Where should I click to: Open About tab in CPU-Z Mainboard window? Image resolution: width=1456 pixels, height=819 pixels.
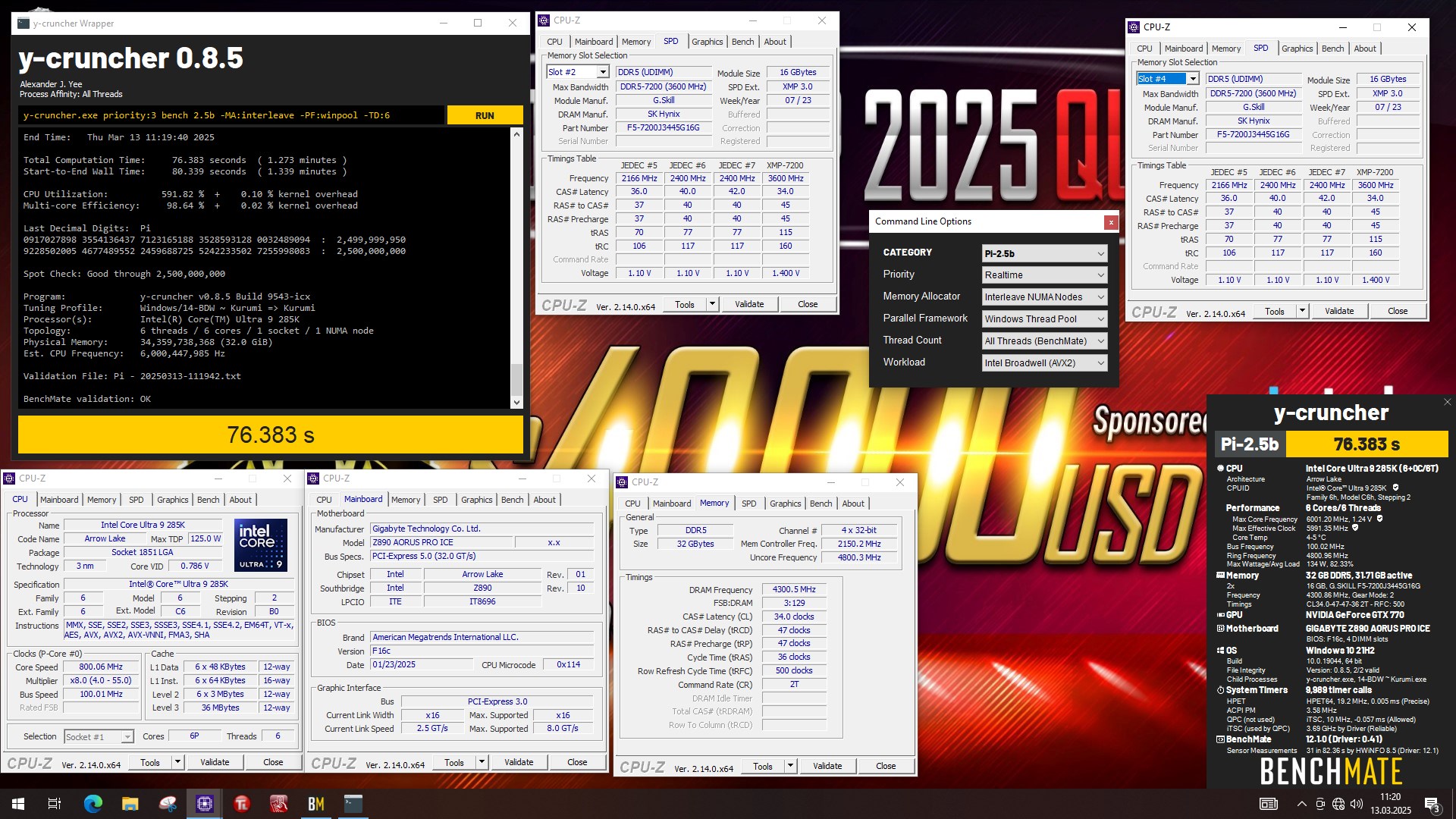pyautogui.click(x=544, y=500)
